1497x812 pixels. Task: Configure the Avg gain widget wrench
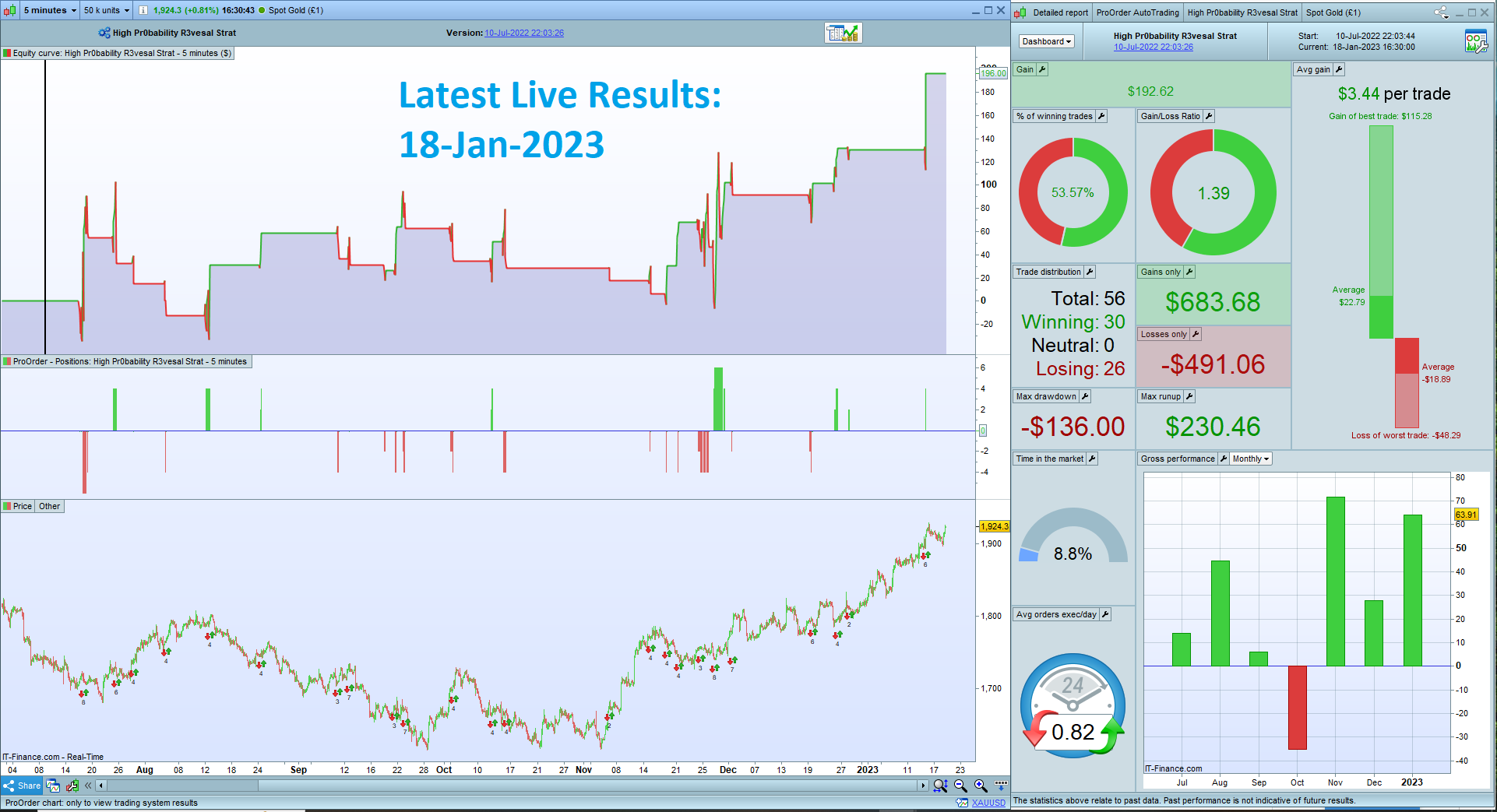coord(1339,69)
